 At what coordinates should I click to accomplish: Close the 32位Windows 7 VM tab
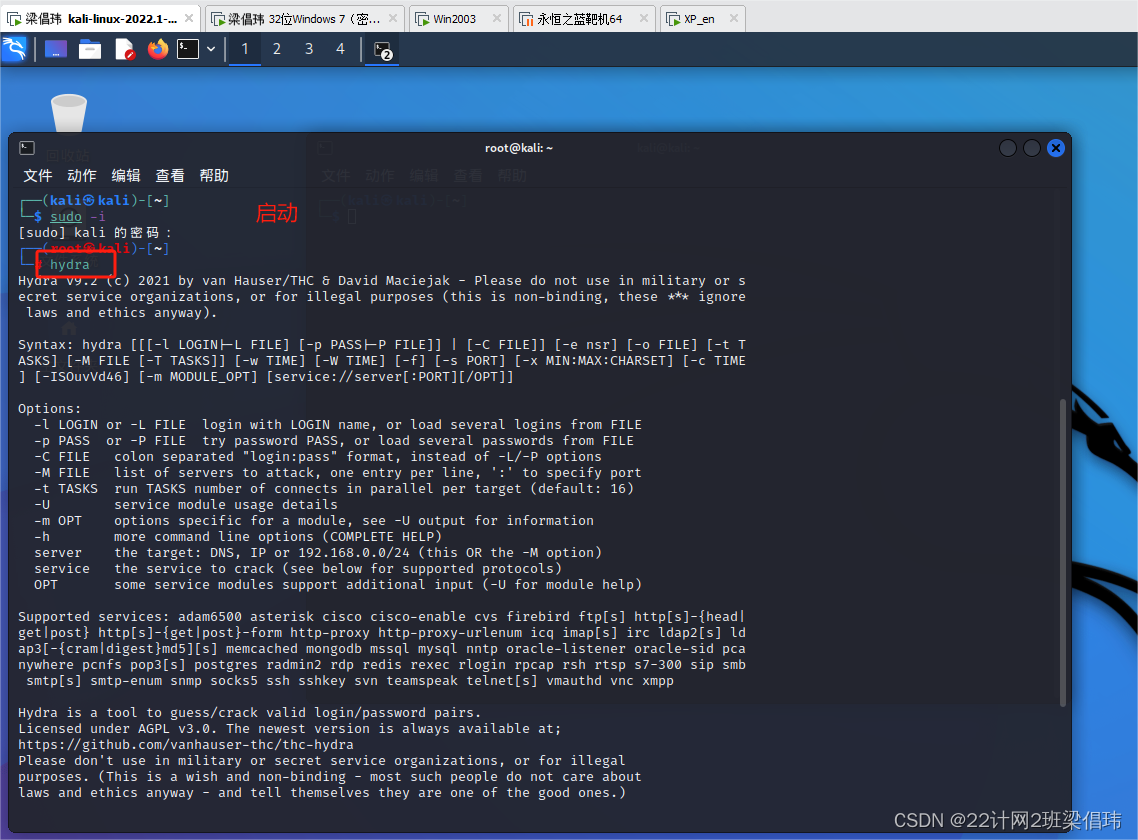coord(393,18)
